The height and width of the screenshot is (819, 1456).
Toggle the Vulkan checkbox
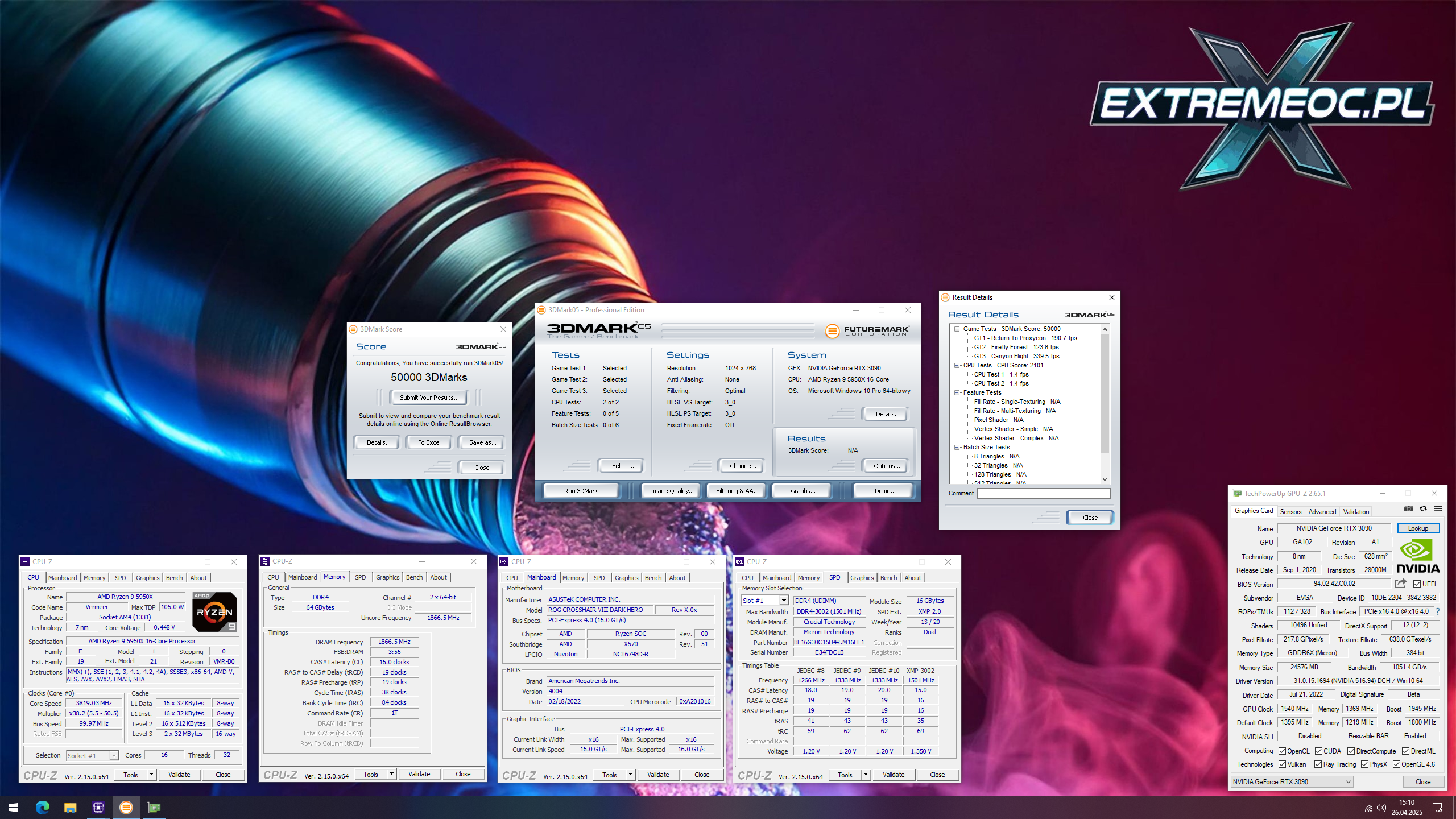(x=1283, y=764)
